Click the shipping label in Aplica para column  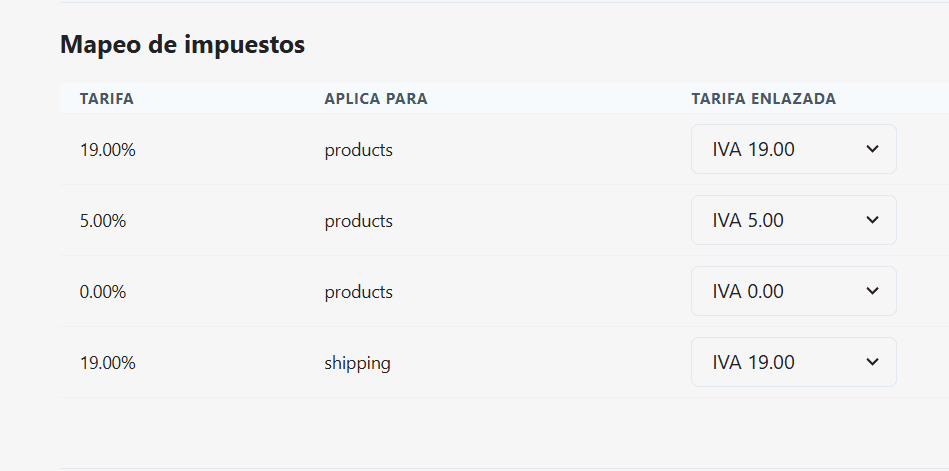coord(357,363)
